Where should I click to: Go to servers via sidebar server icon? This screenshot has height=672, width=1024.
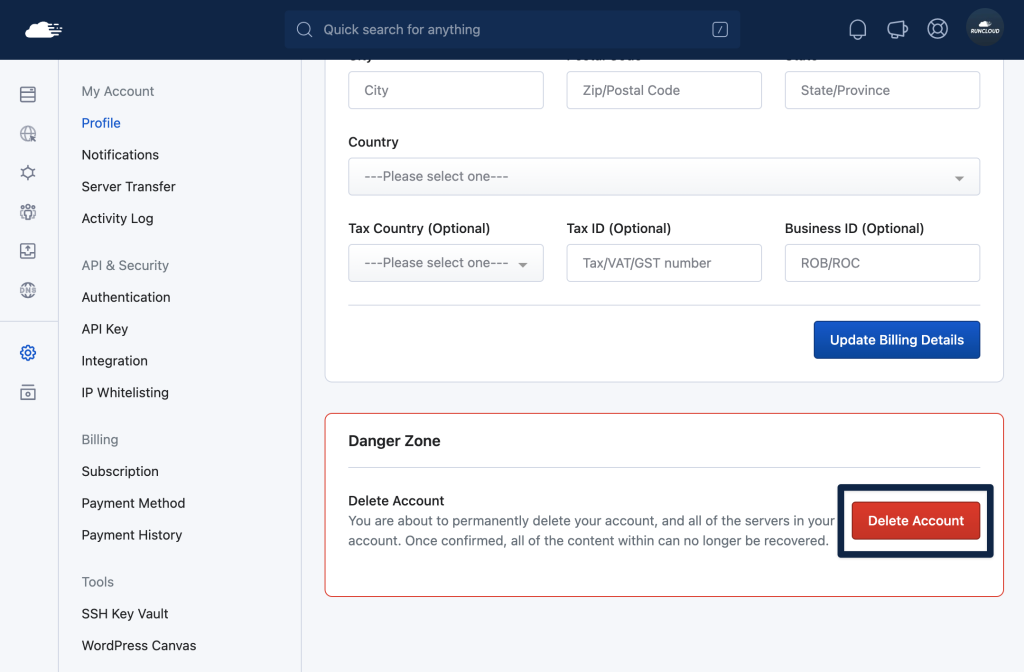click(28, 94)
